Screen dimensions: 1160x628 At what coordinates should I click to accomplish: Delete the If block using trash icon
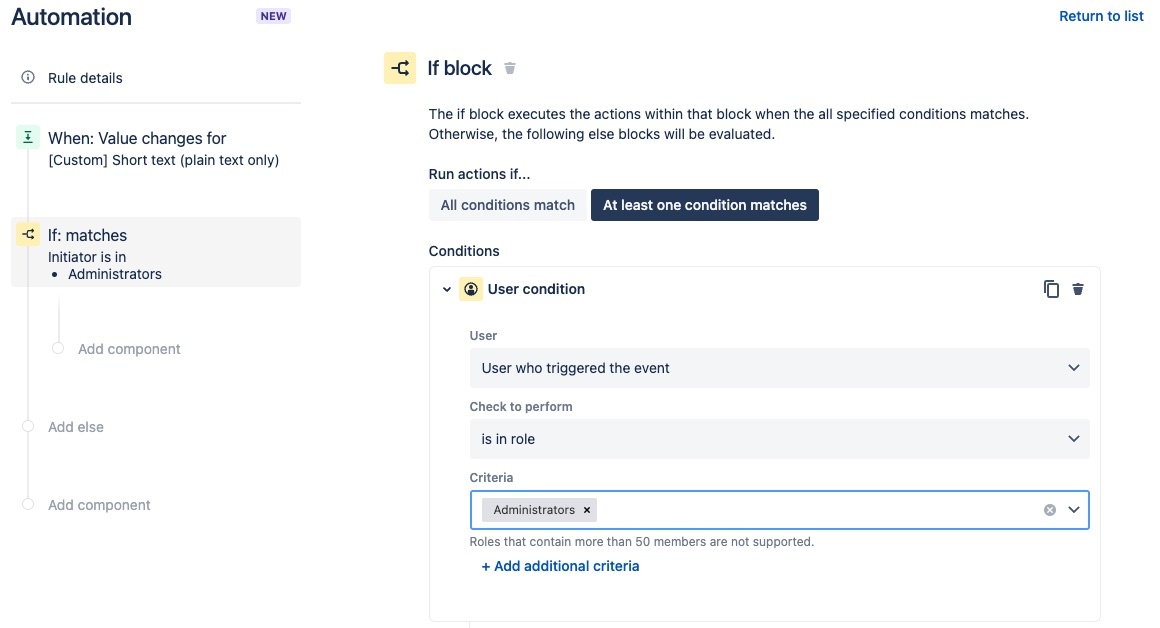coord(510,68)
